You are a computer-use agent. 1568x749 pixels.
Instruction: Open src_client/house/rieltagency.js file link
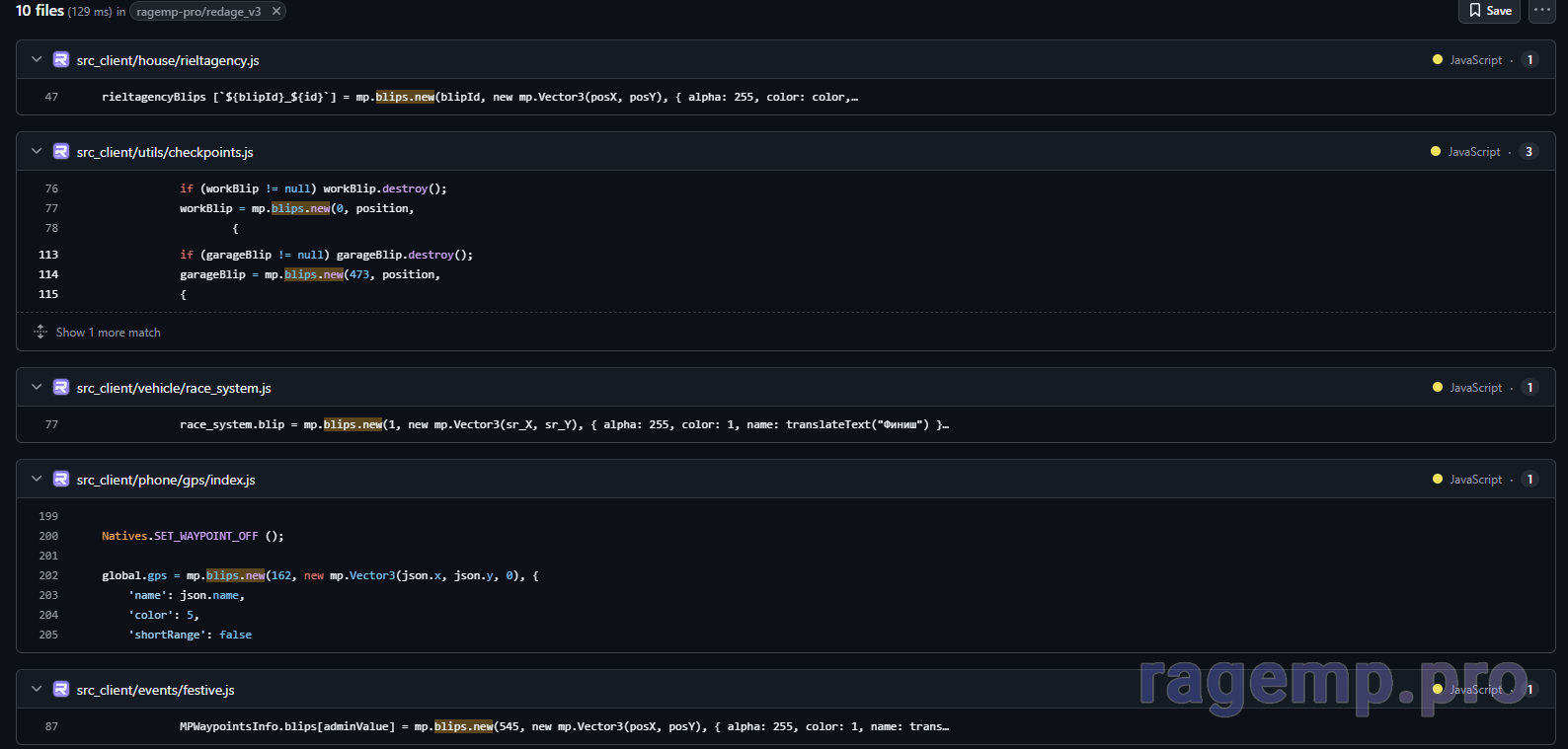[168, 61]
